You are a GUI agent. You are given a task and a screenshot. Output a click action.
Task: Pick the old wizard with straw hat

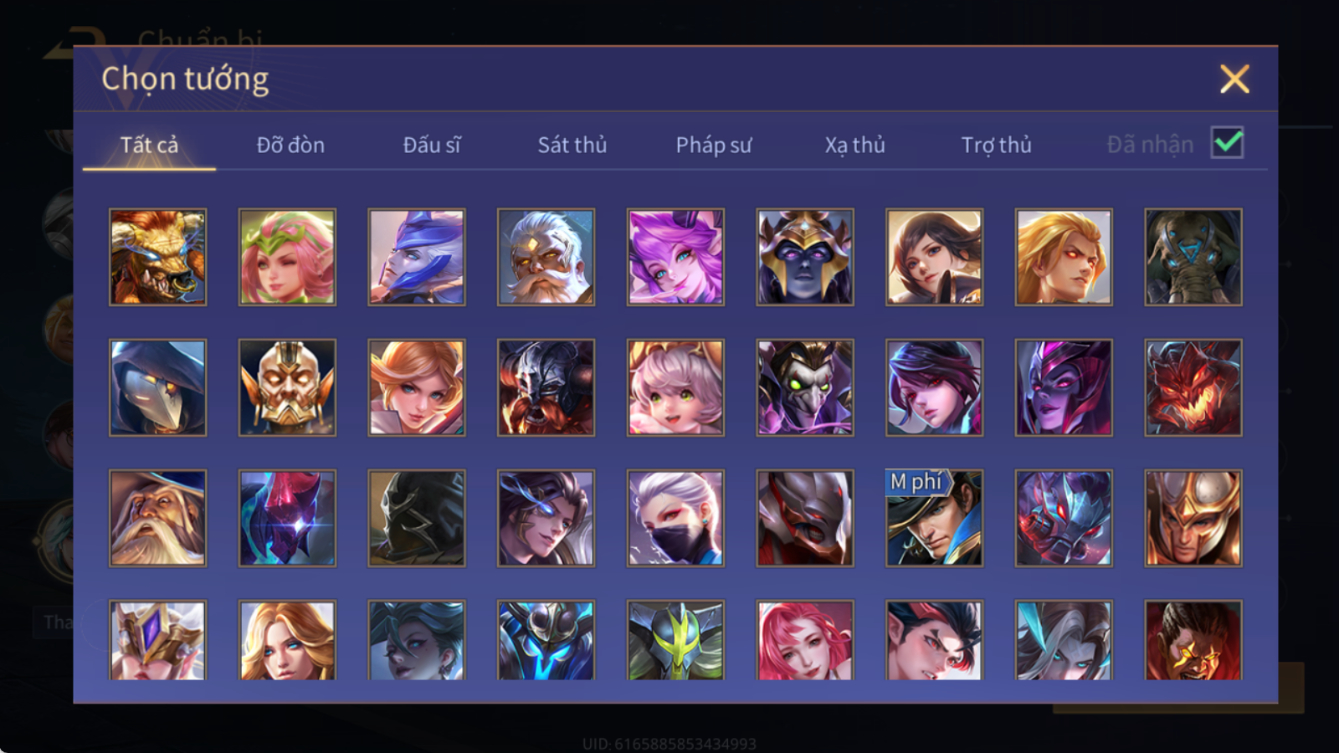[x=158, y=518]
